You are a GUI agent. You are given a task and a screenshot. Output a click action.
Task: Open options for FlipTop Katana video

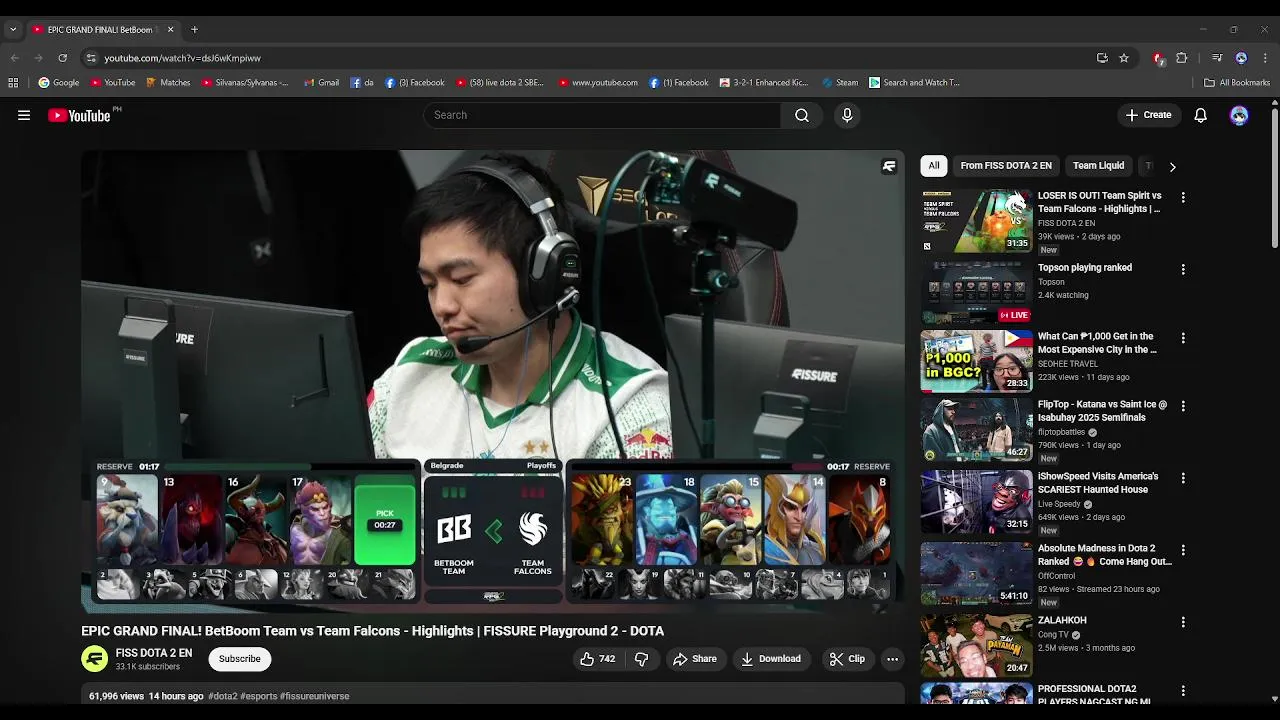[1183, 406]
